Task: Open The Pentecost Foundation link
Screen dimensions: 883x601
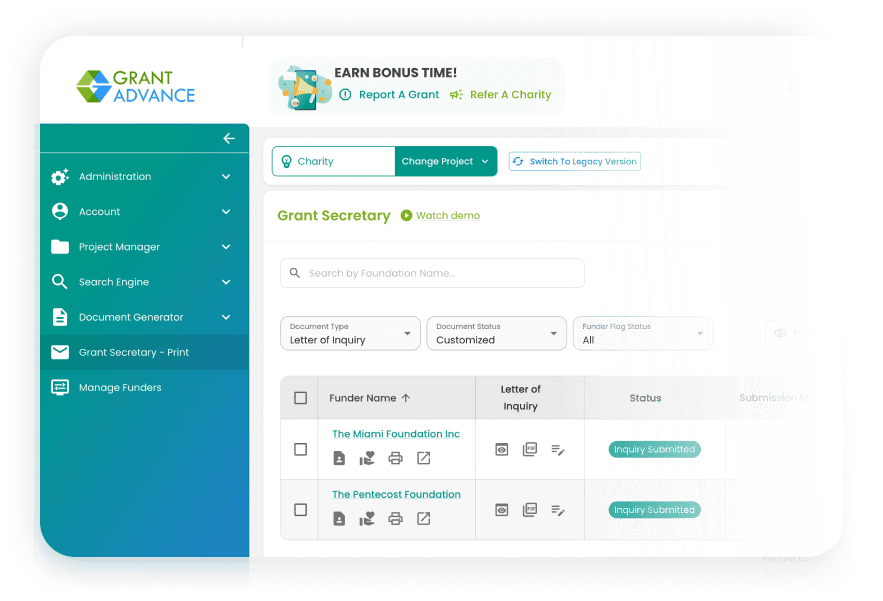Action: click(396, 494)
